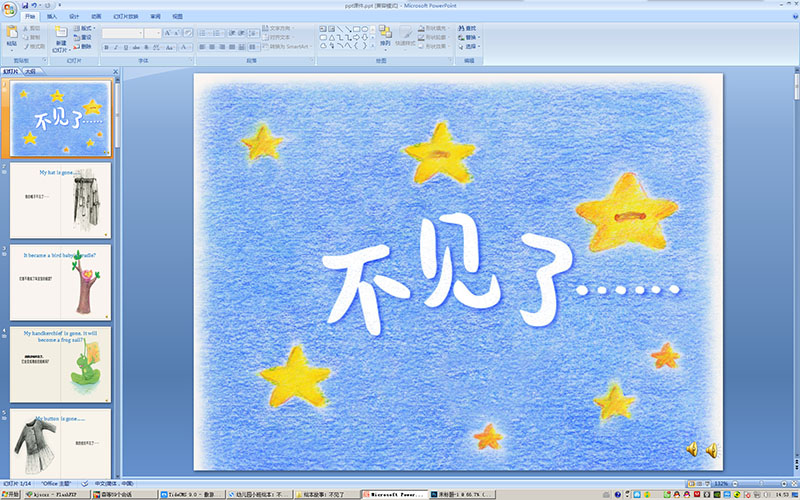
Task: Toggle strikethrough (abc) formatting
Action: (x=136, y=47)
